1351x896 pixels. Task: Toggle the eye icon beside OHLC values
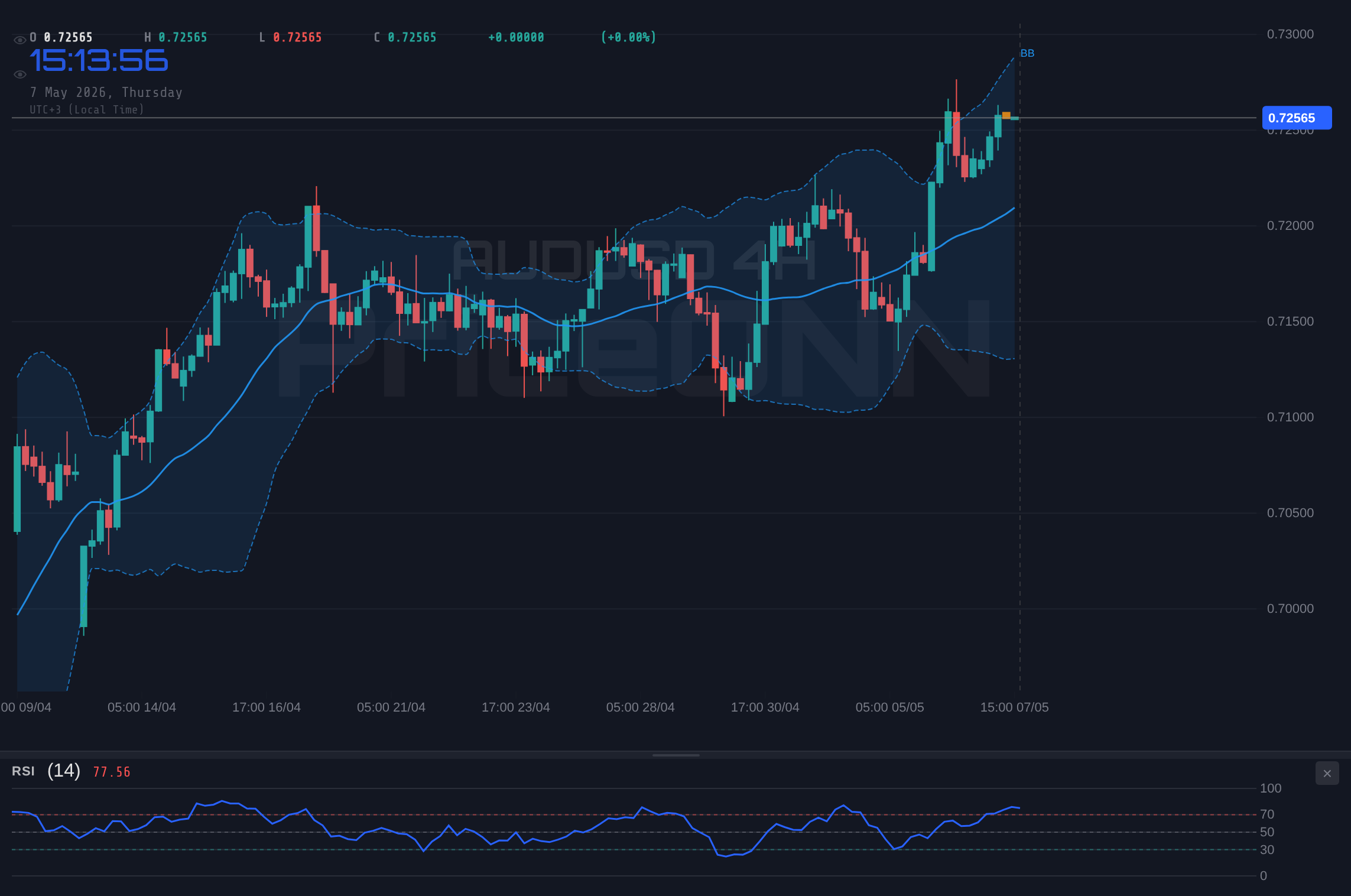[x=20, y=40]
